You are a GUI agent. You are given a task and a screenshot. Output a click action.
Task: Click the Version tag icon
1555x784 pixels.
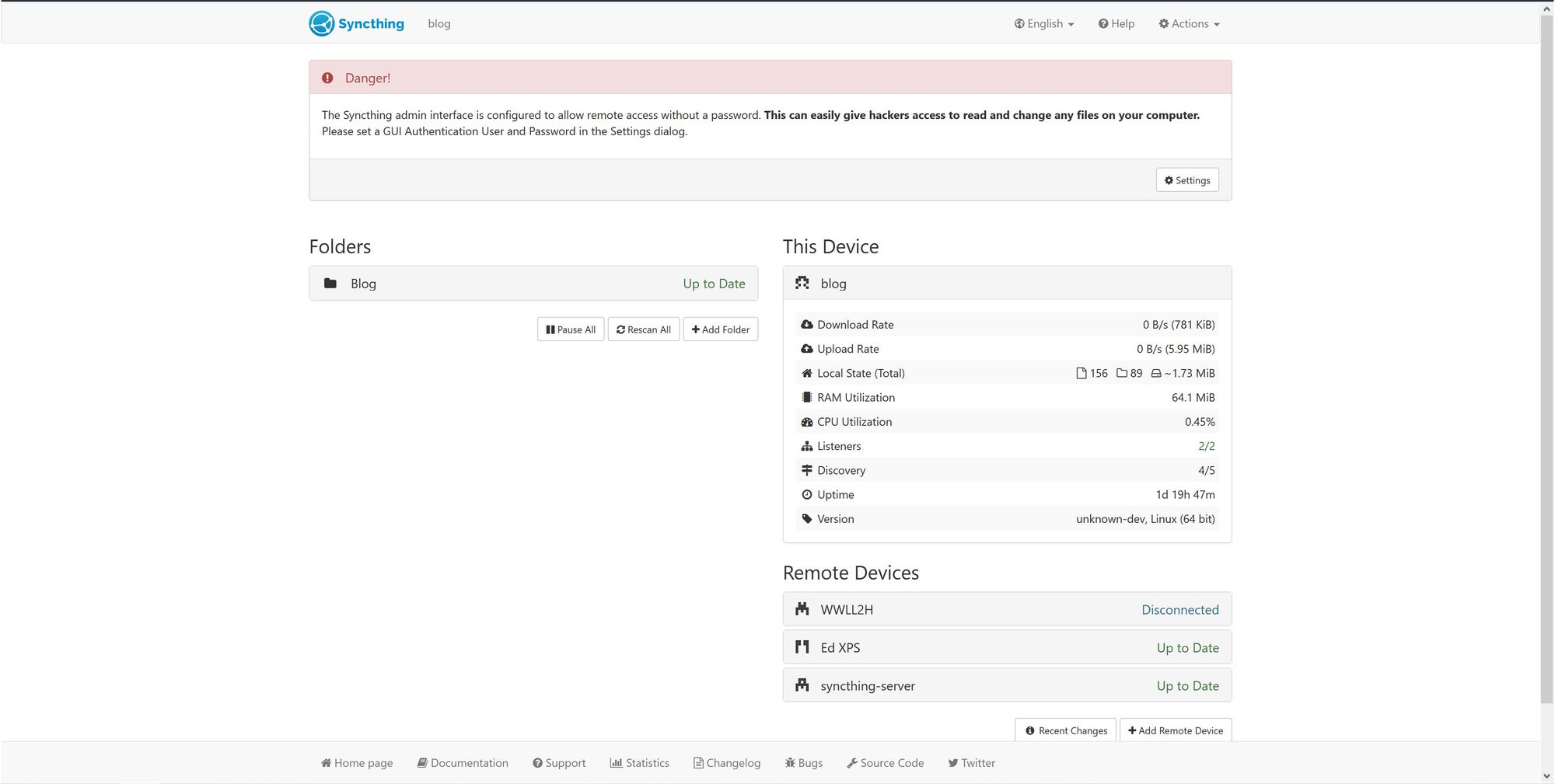807,518
